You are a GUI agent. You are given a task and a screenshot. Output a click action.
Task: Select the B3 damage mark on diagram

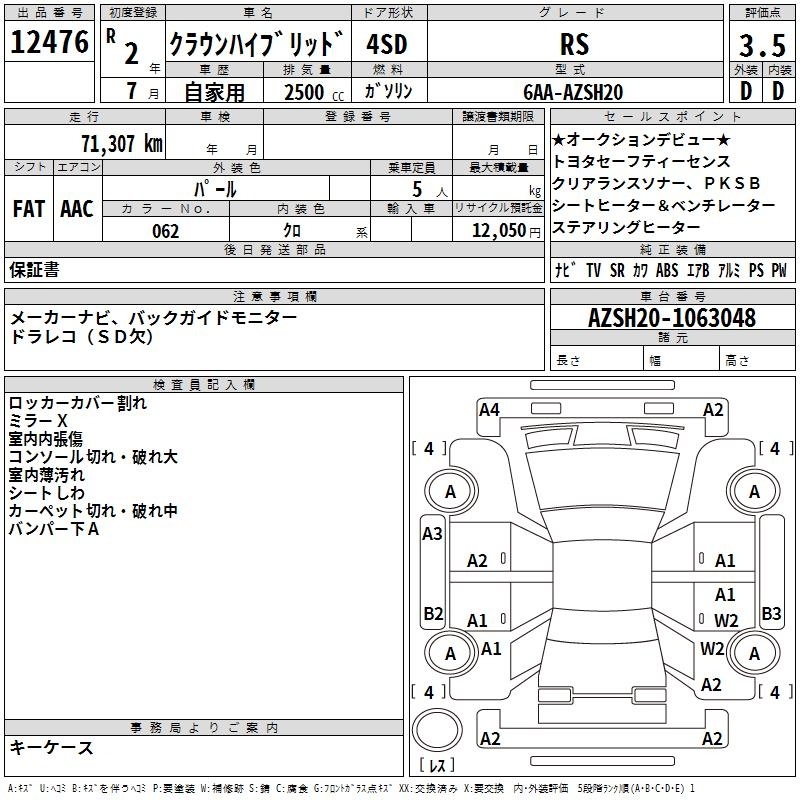click(771, 613)
